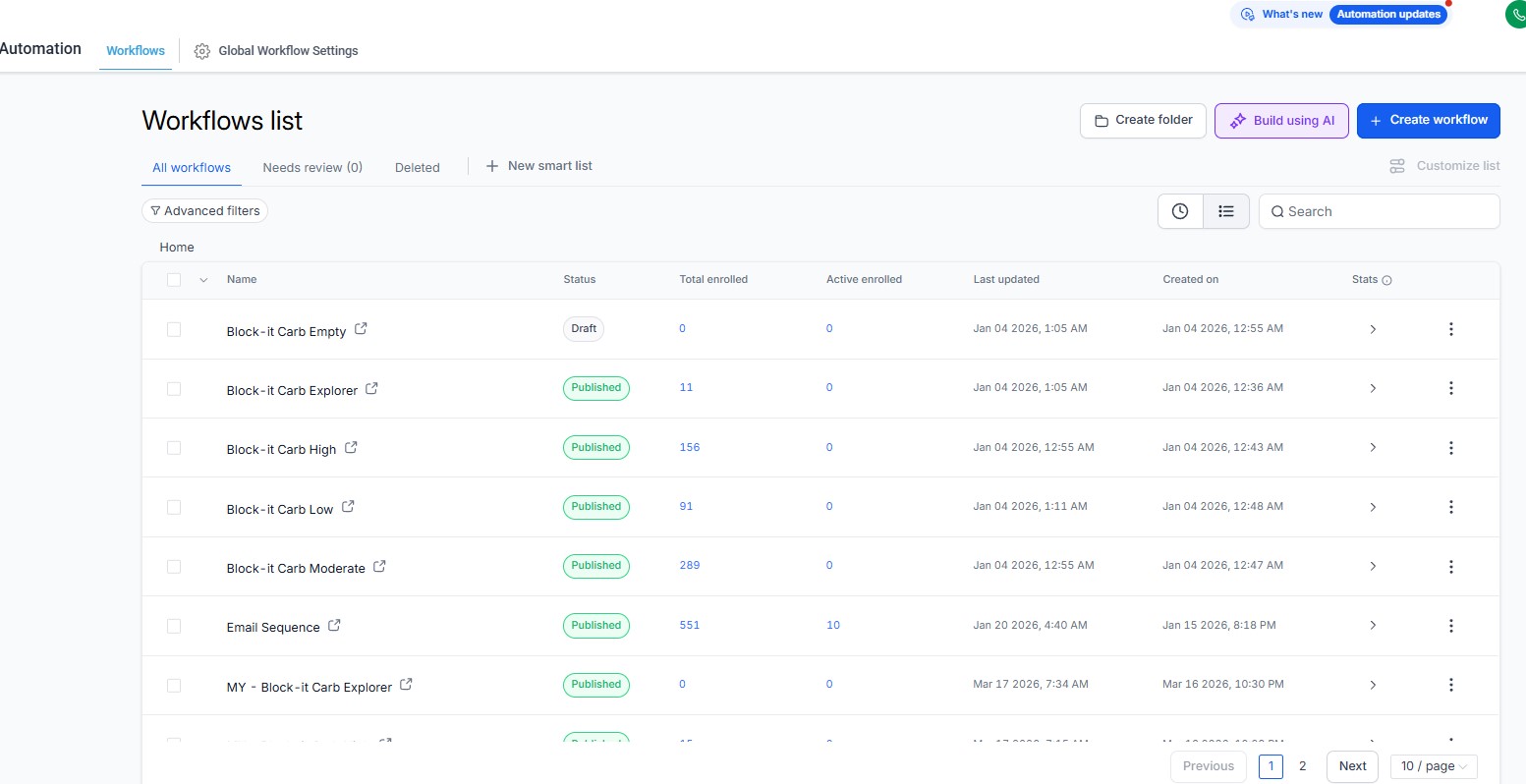Go to Next page of workflows
The image size is (1526, 784).
pos(1353,766)
